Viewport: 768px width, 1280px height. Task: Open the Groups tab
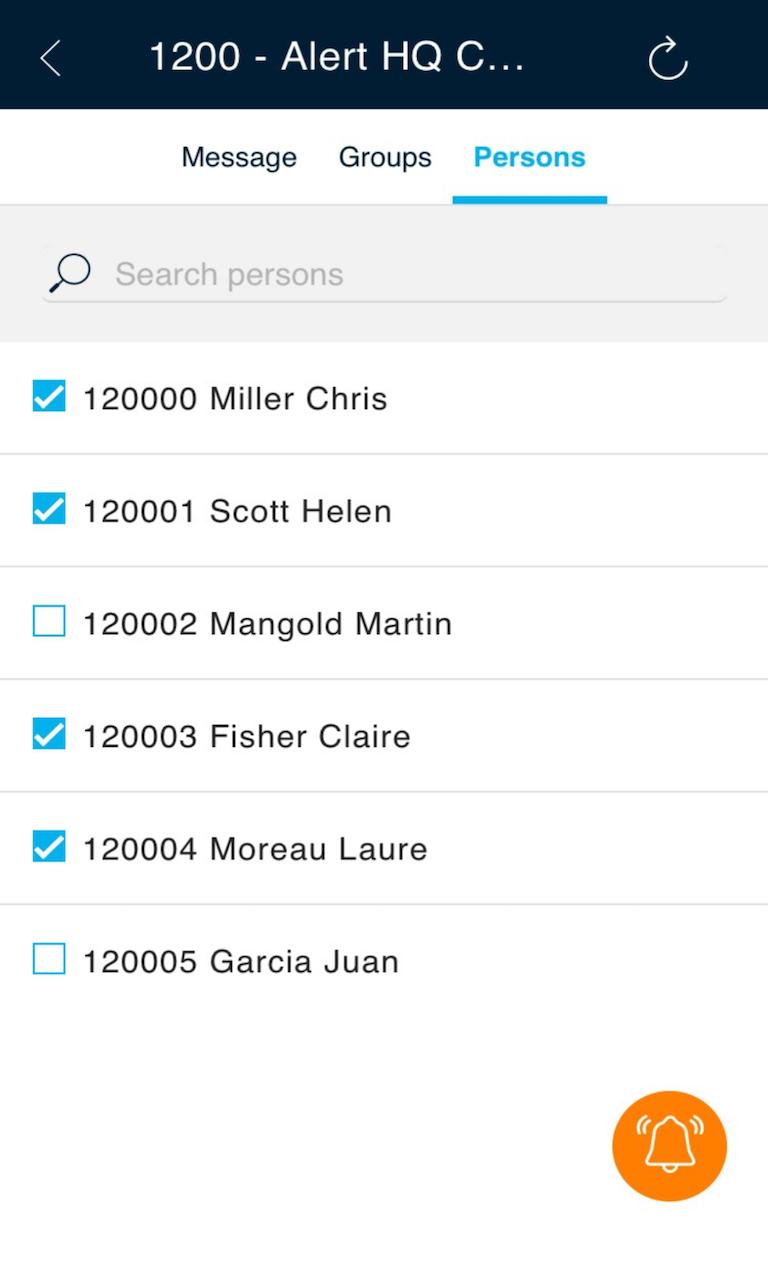[x=385, y=158]
